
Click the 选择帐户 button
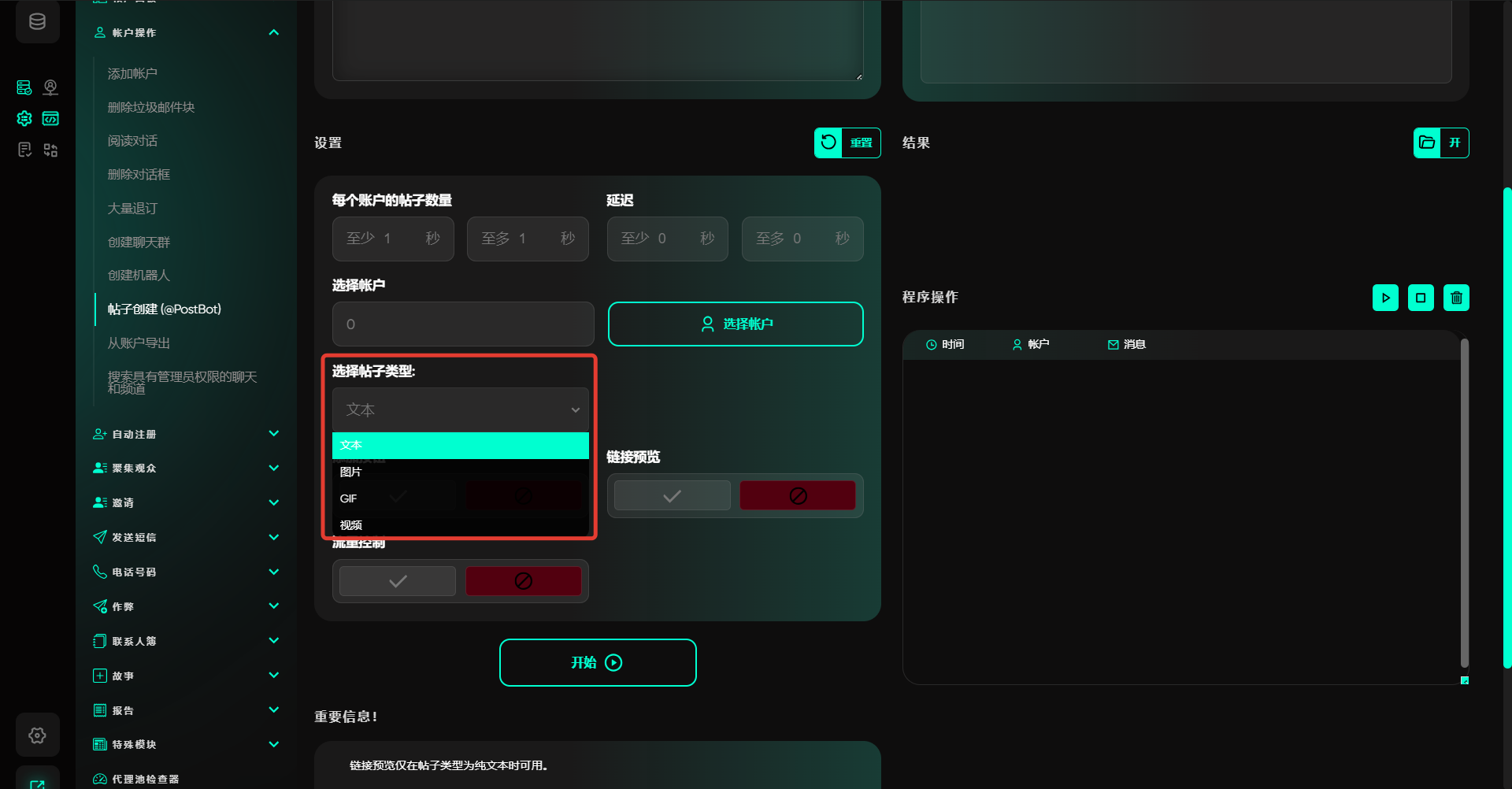(736, 324)
